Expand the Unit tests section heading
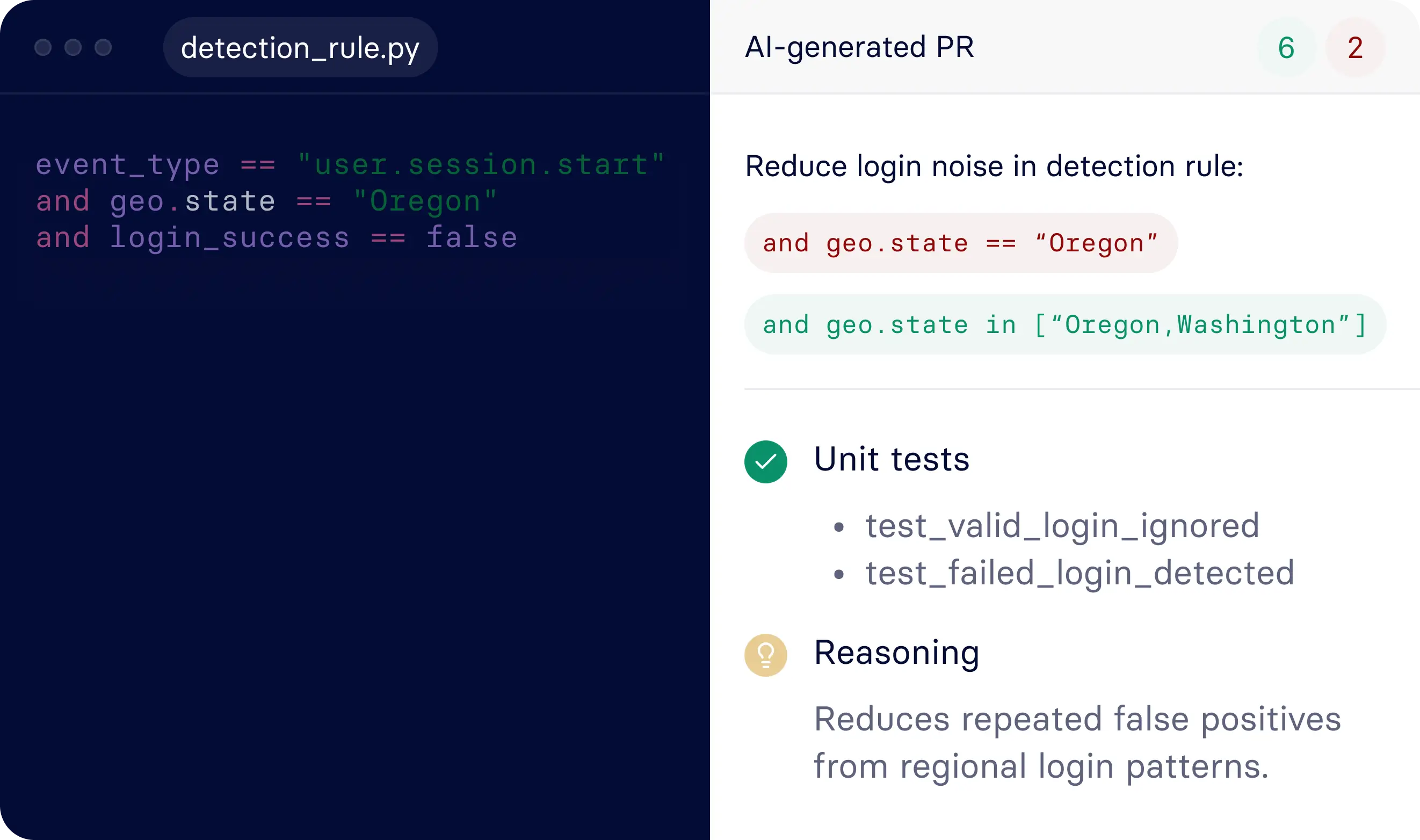This screenshot has height=840, width=1420. (892, 459)
